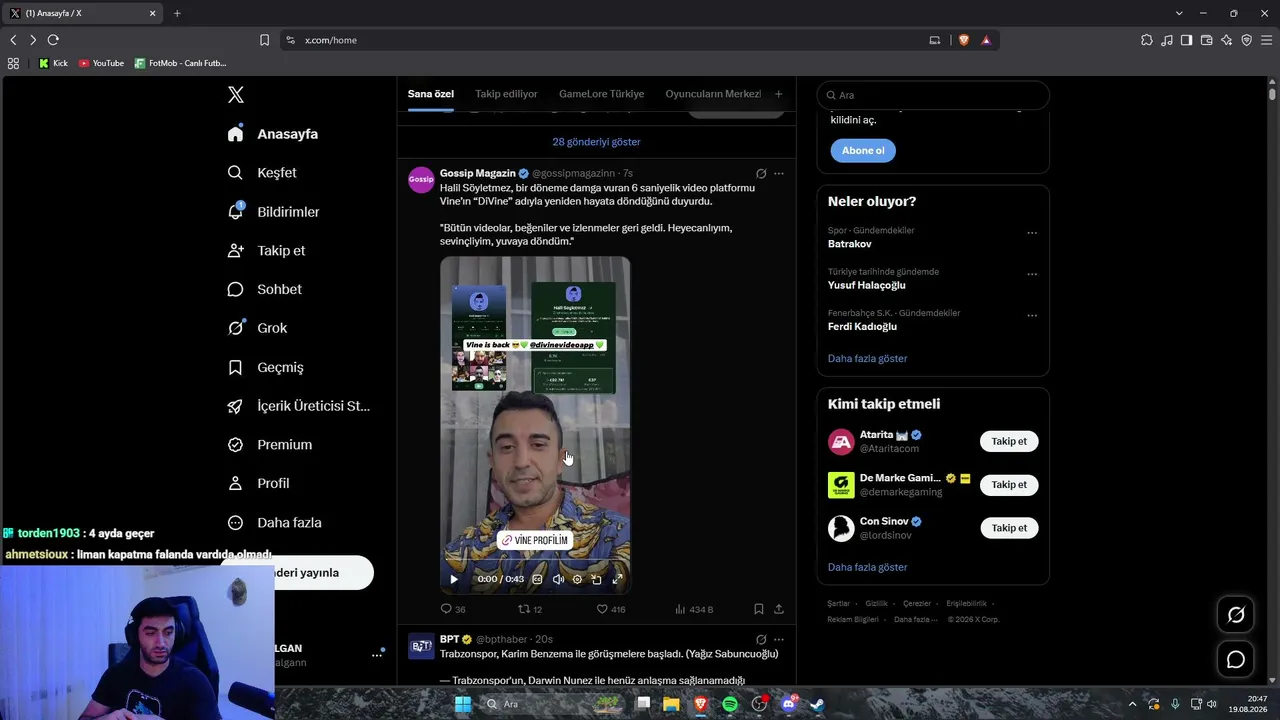The image size is (1280, 720).
Task: Reload the page in browser
Action: click(x=53, y=40)
